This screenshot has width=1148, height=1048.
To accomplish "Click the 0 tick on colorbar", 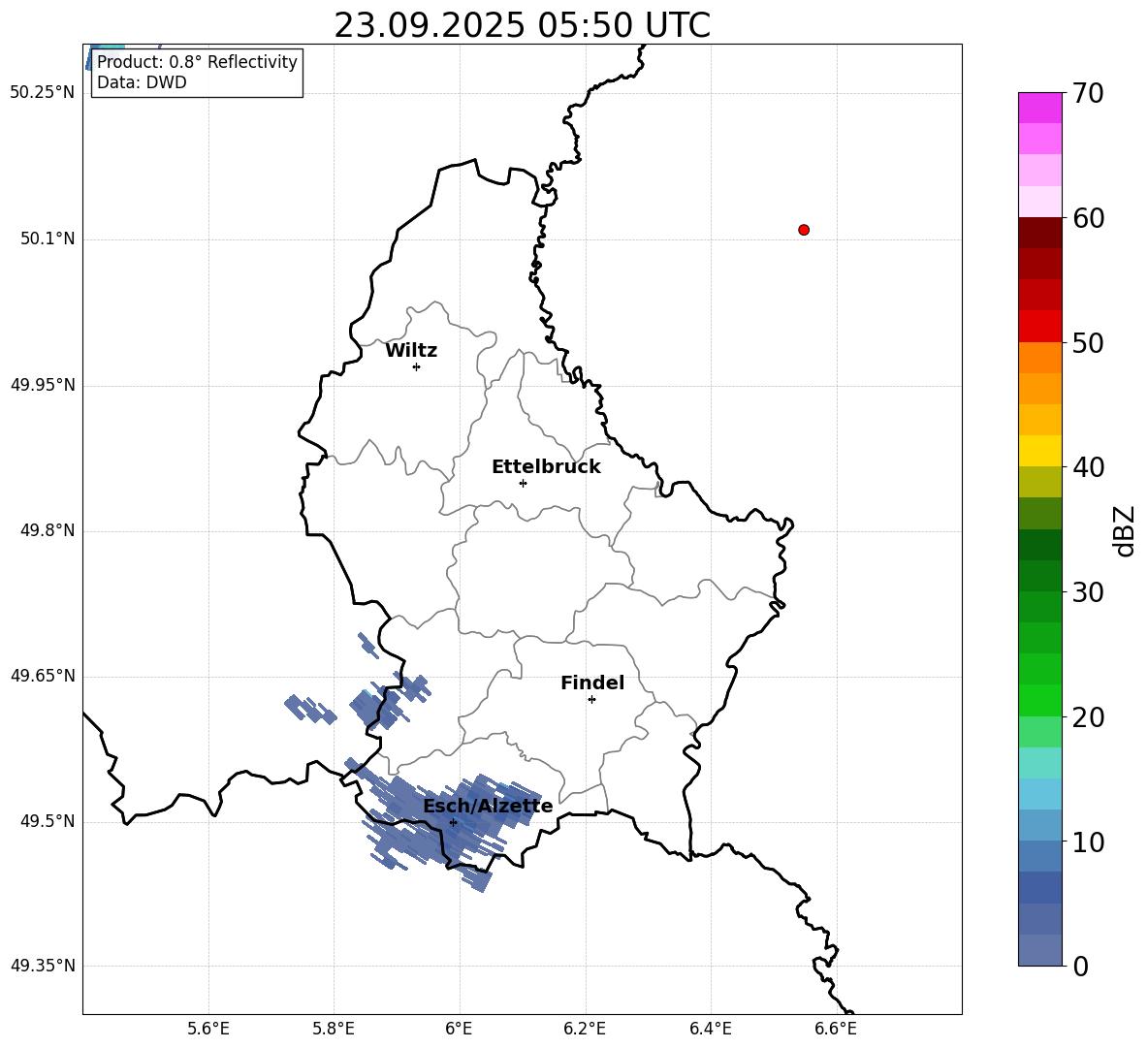I will click(1080, 966).
